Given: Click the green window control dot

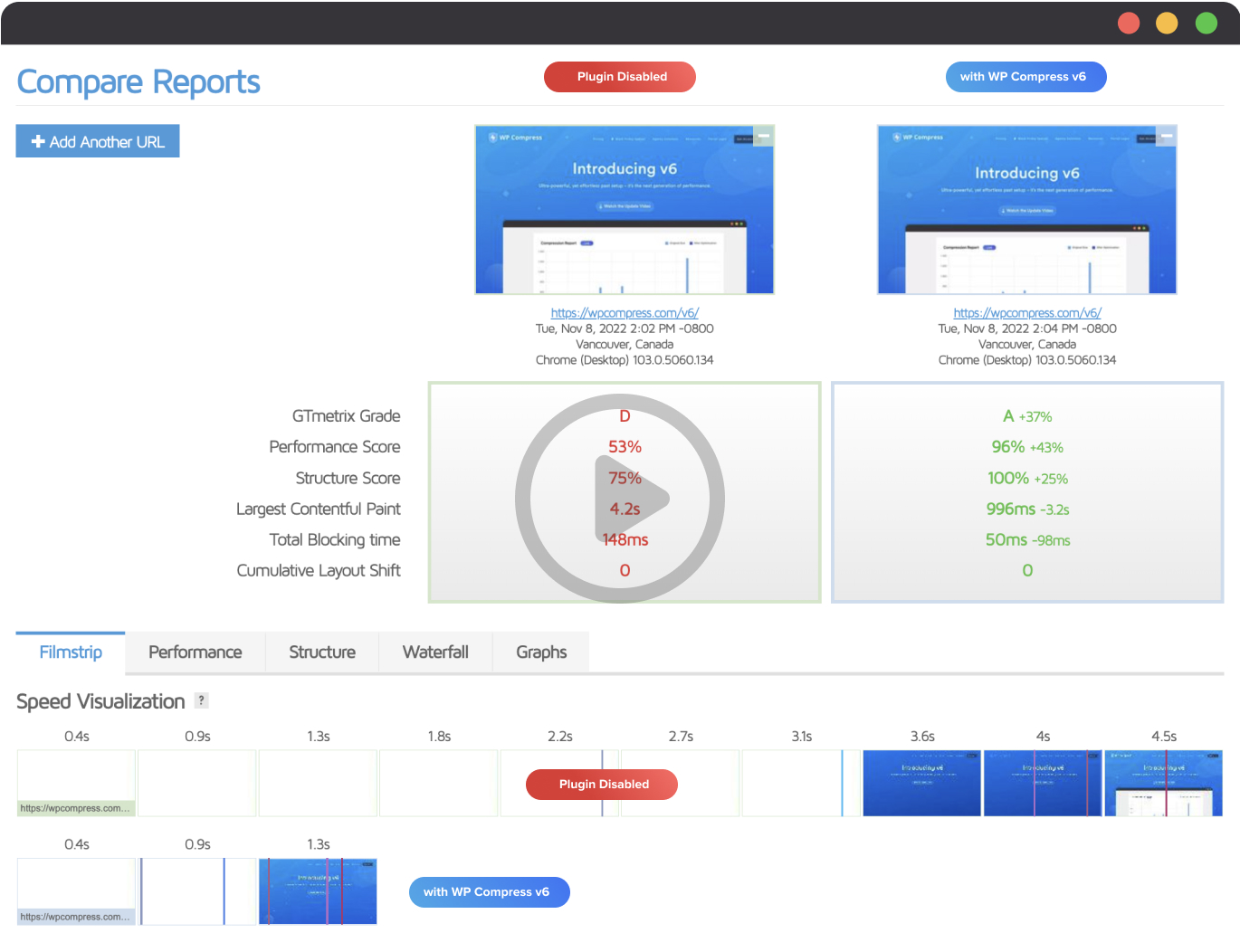Looking at the screenshot, I should (1207, 23).
